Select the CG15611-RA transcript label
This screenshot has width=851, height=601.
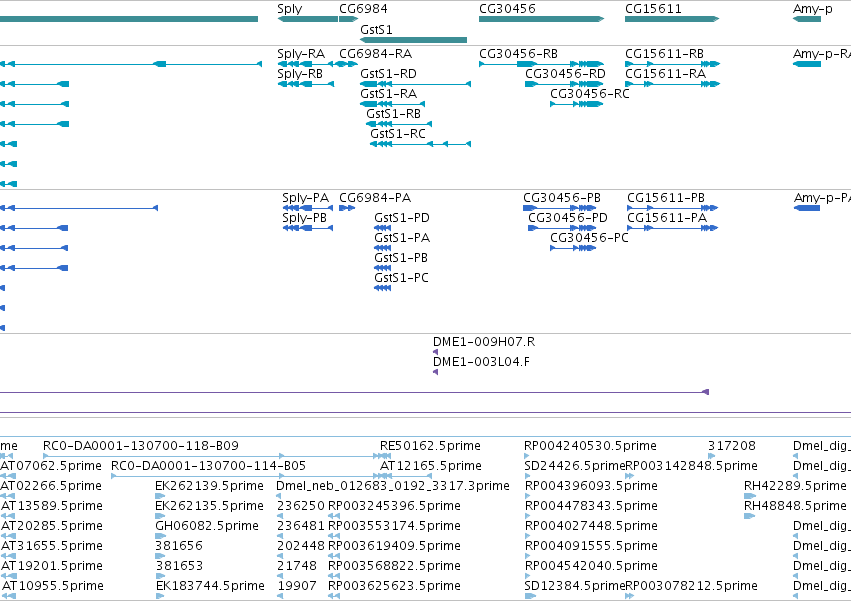[665, 73]
